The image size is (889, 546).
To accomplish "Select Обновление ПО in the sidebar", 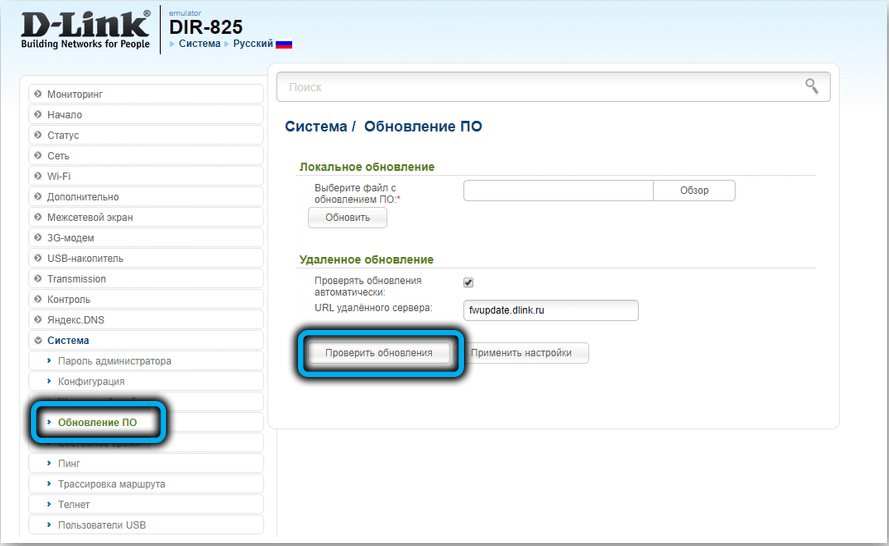I will [97, 423].
